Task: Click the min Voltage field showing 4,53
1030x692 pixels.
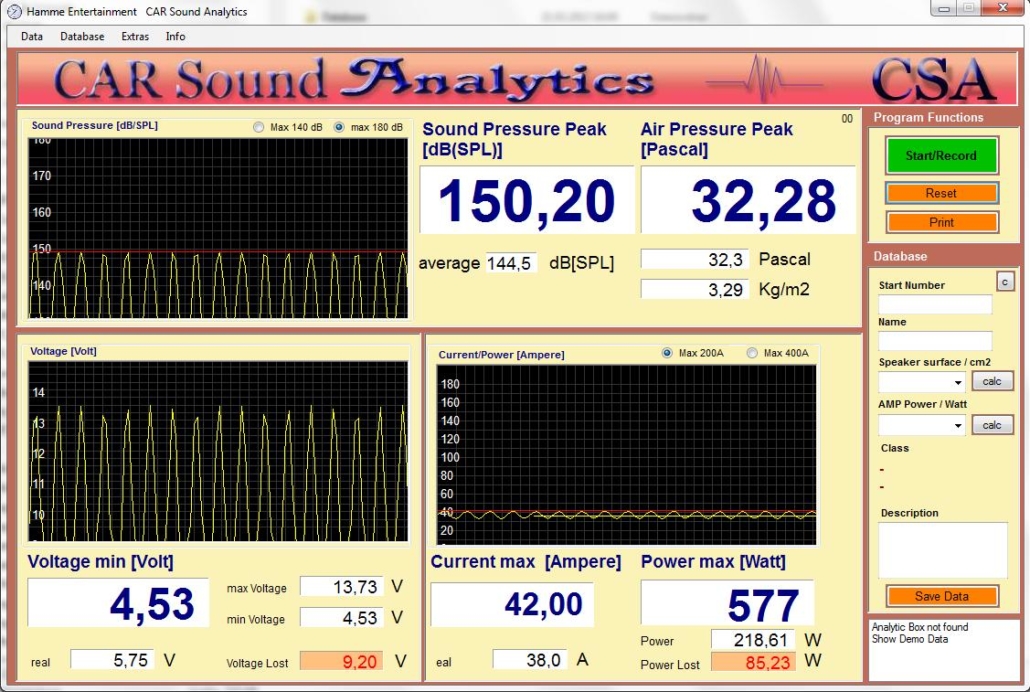Action: coord(341,617)
